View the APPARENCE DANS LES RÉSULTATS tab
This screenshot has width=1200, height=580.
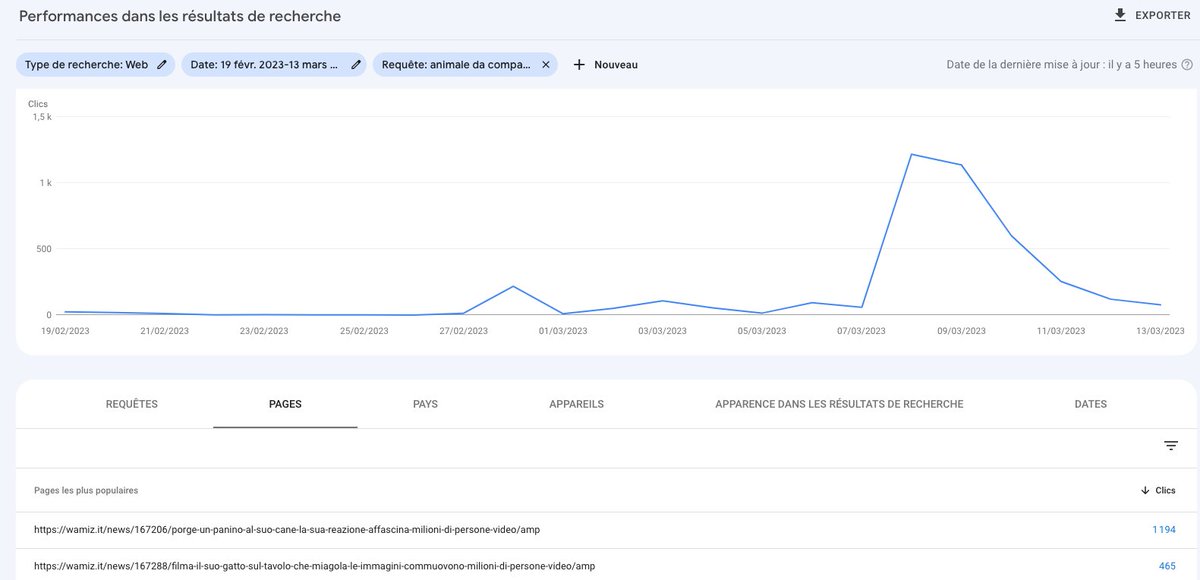click(x=838, y=404)
